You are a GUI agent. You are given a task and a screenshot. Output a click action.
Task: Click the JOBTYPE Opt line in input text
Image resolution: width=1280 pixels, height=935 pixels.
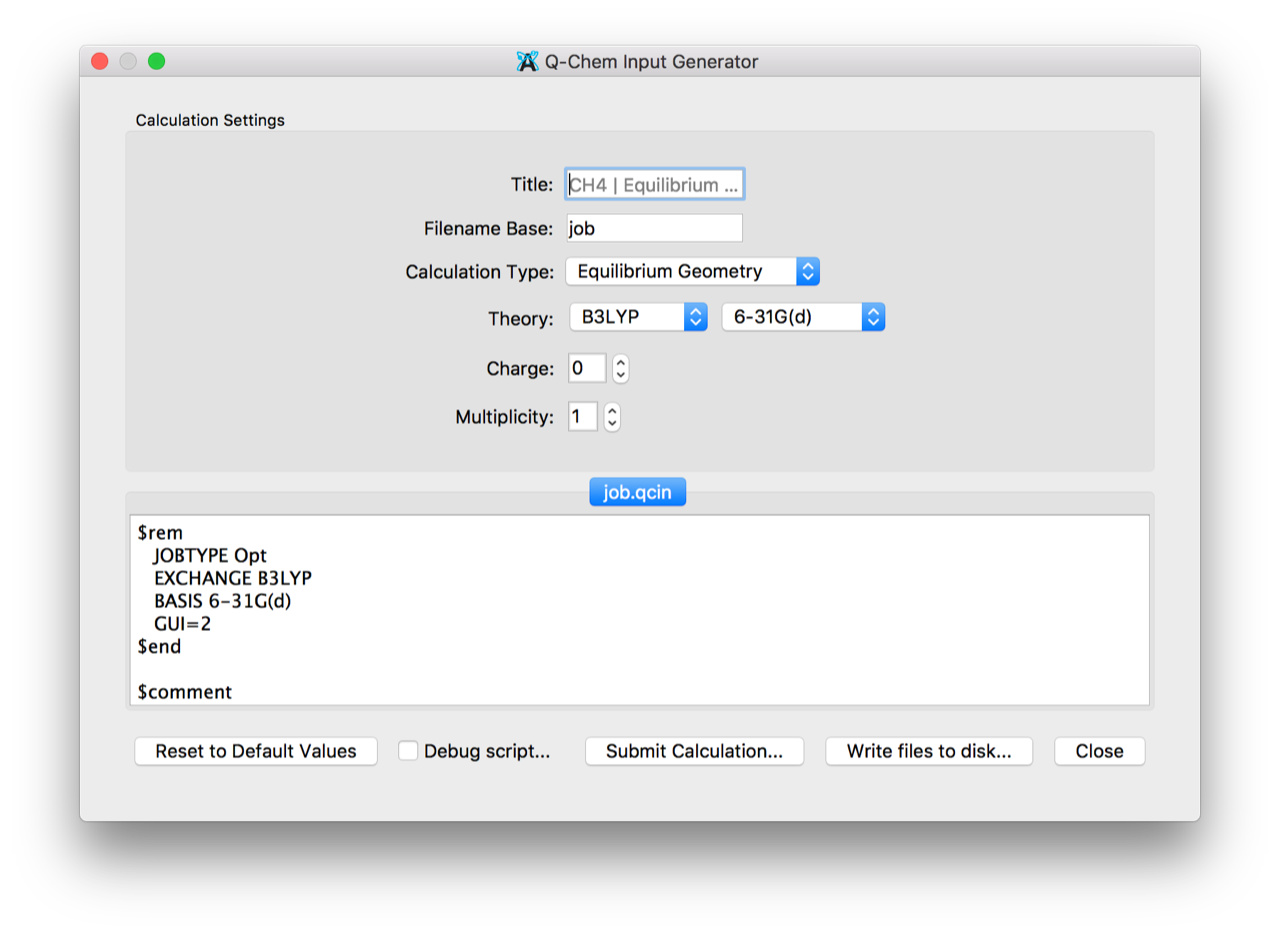[x=210, y=555]
